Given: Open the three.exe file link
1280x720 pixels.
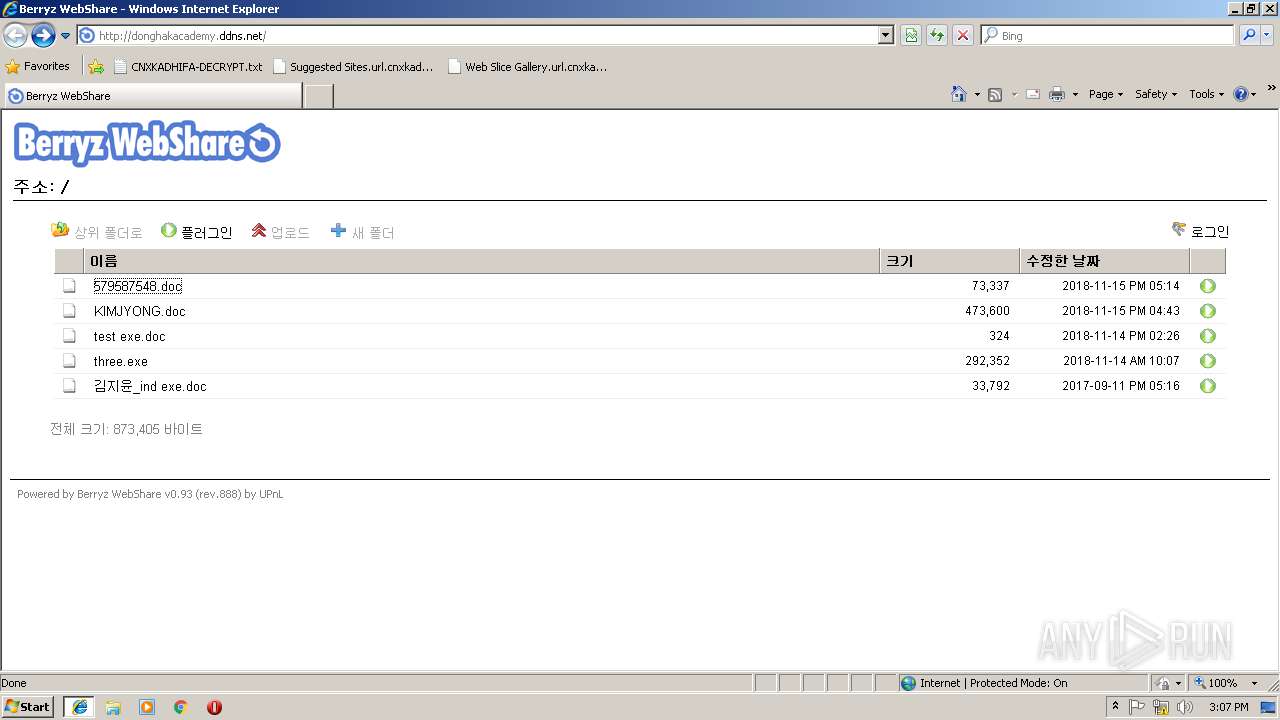Looking at the screenshot, I should point(120,361).
